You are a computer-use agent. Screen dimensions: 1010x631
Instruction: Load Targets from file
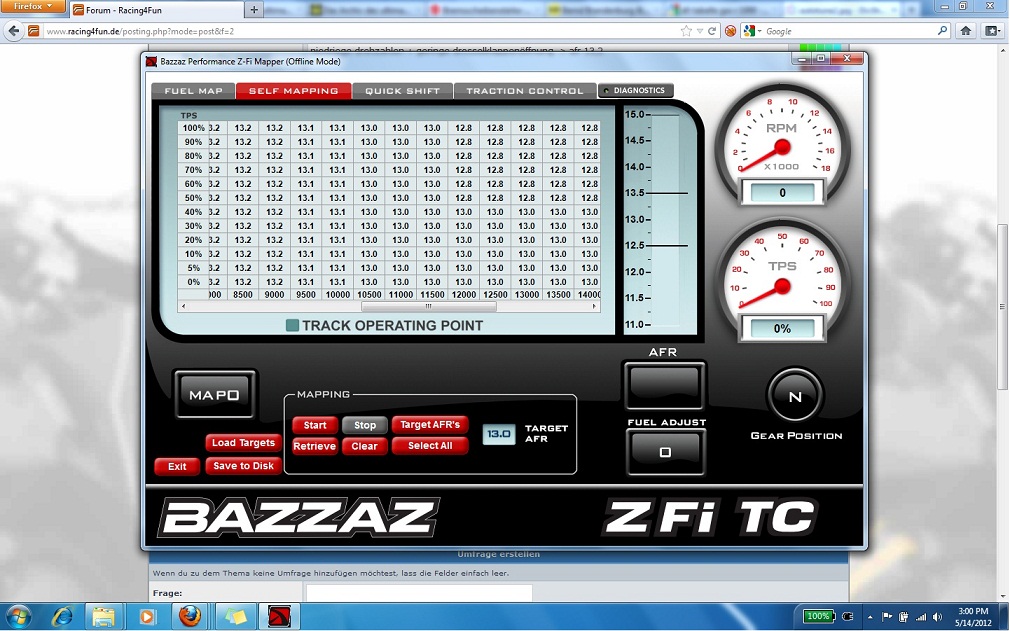click(243, 443)
